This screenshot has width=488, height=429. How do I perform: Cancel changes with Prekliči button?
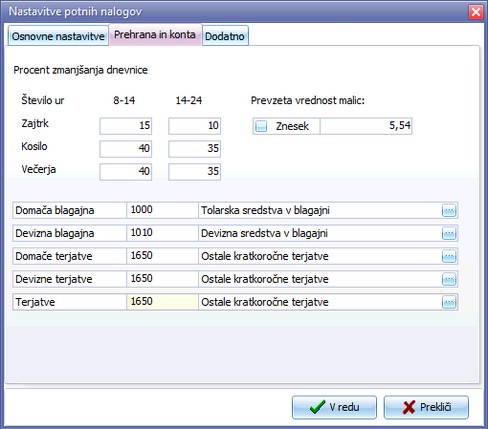[426, 407]
